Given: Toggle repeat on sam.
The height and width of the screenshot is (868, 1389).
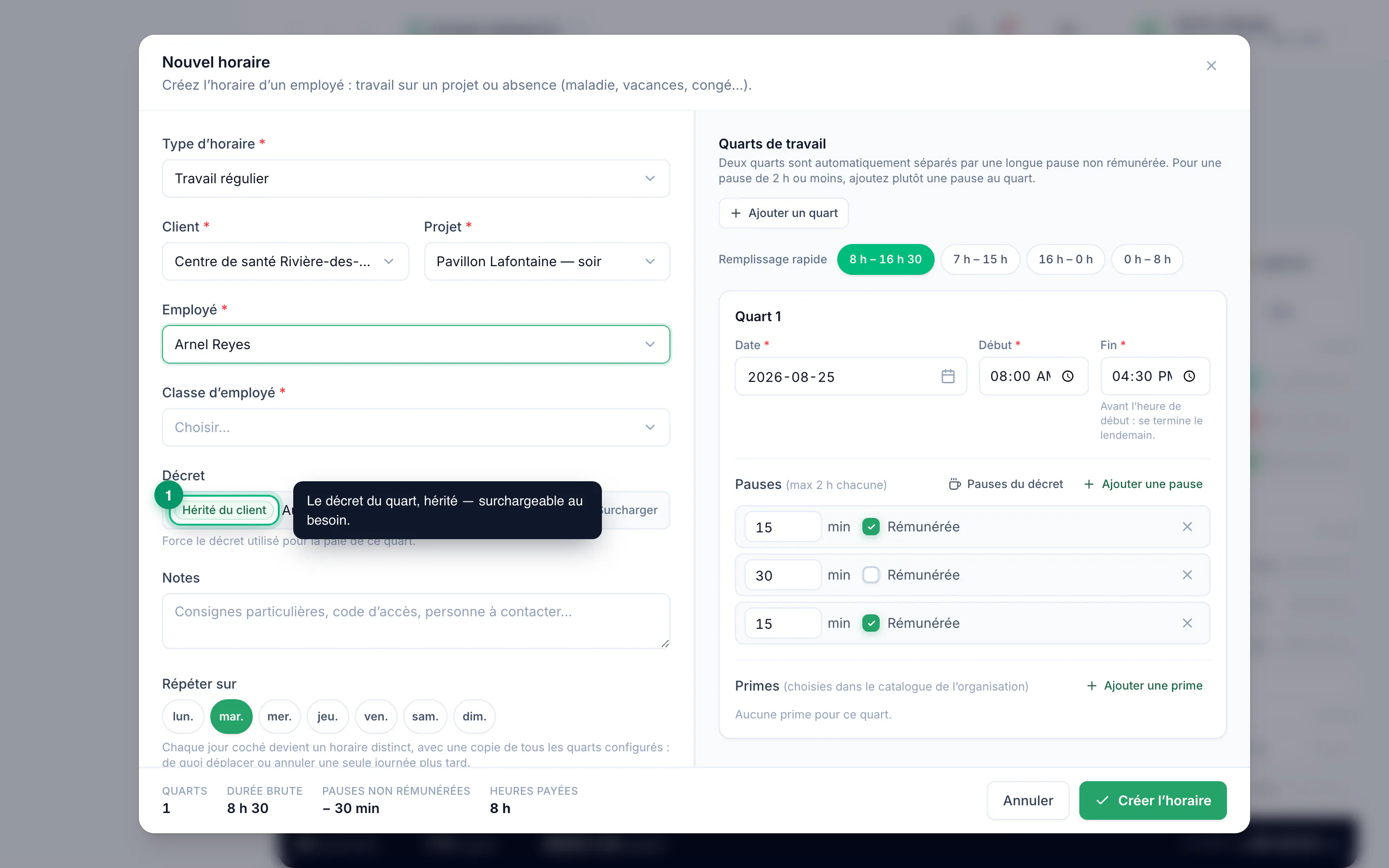Looking at the screenshot, I should [x=425, y=717].
